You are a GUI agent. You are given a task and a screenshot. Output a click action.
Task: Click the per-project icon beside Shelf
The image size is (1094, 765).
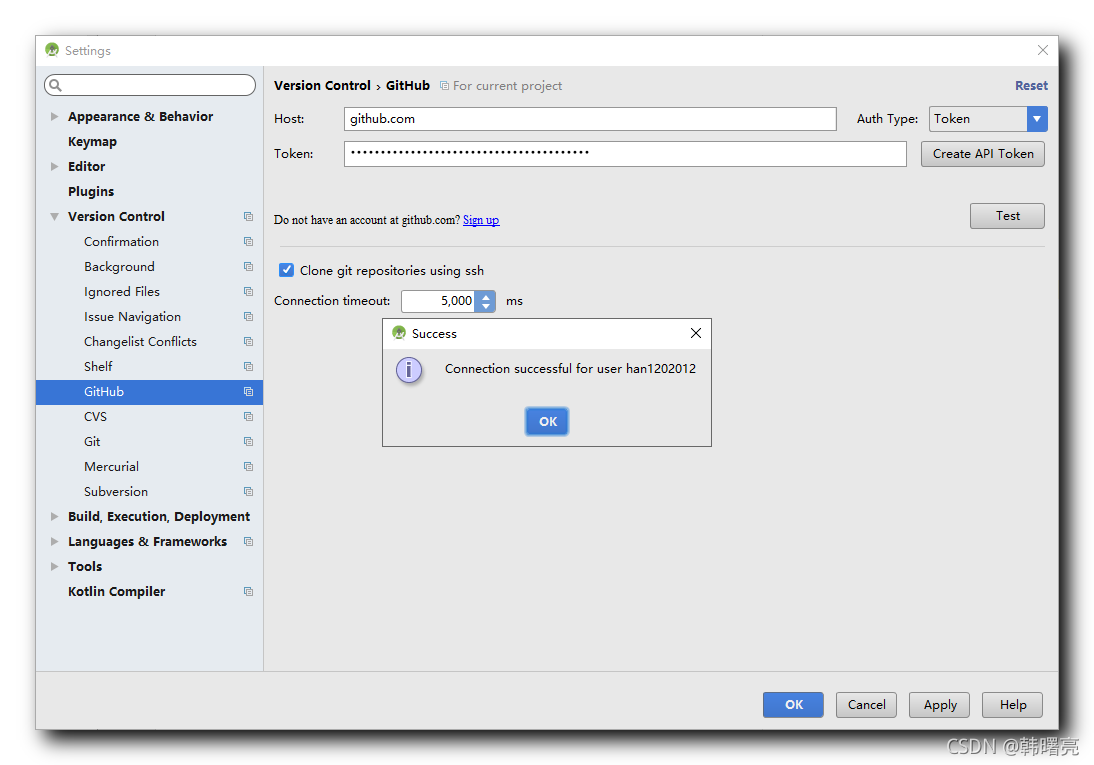248,366
